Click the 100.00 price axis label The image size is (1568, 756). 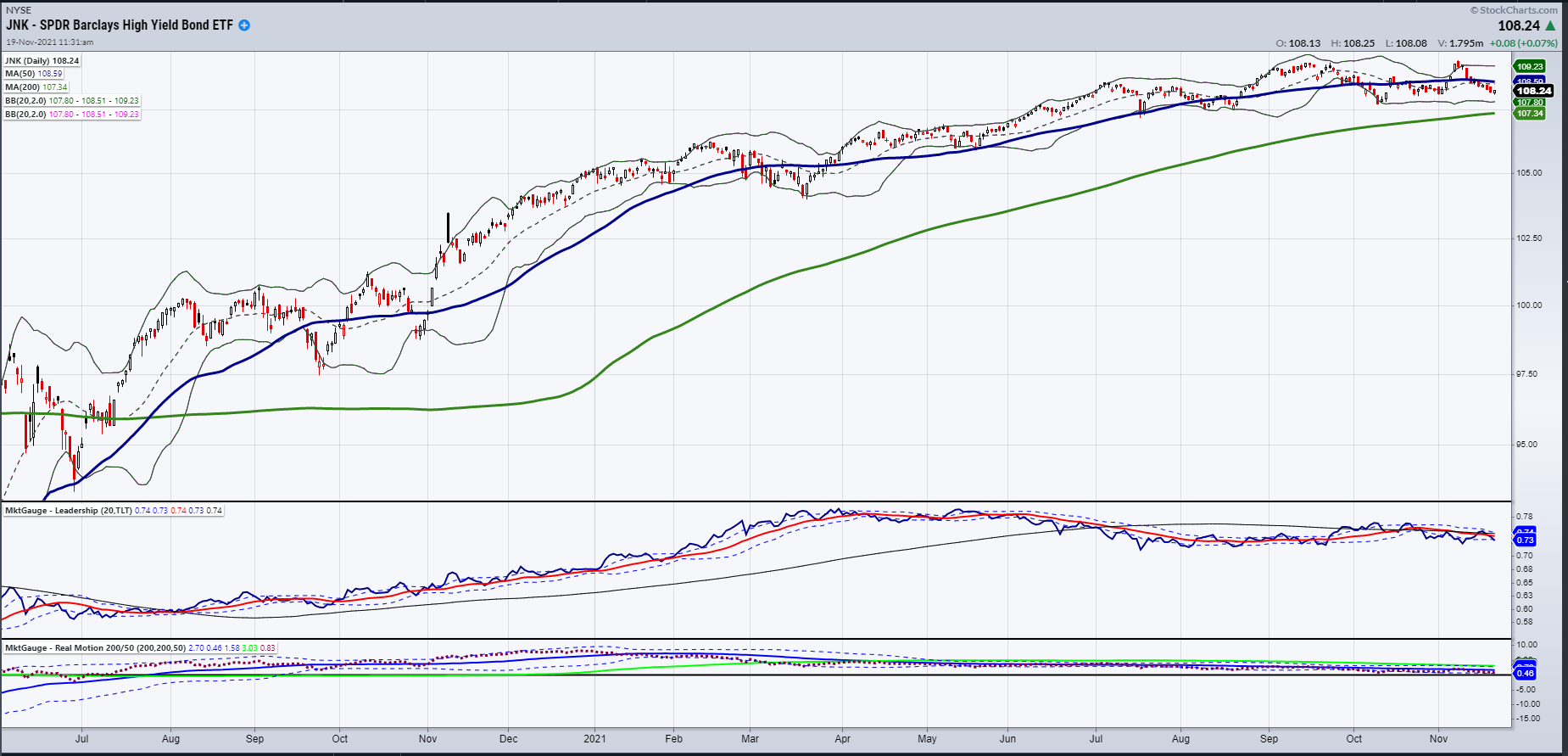(1530, 305)
